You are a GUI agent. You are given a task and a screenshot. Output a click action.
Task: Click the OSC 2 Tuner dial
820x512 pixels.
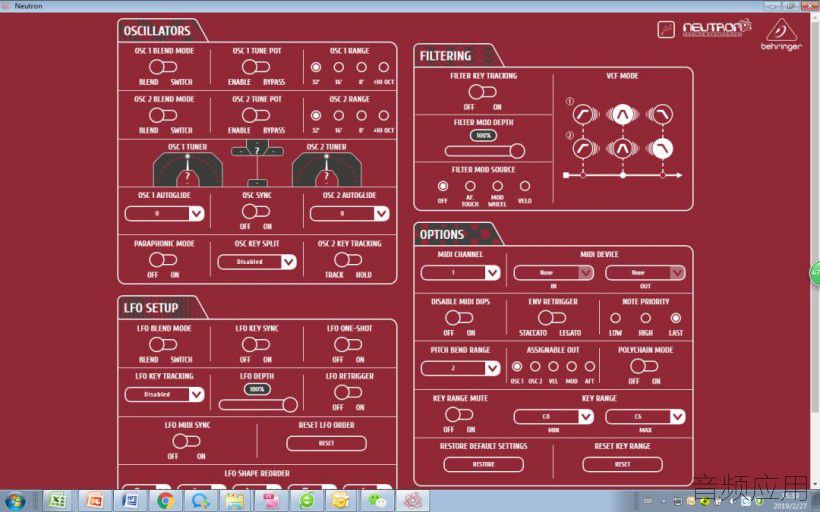point(327,169)
